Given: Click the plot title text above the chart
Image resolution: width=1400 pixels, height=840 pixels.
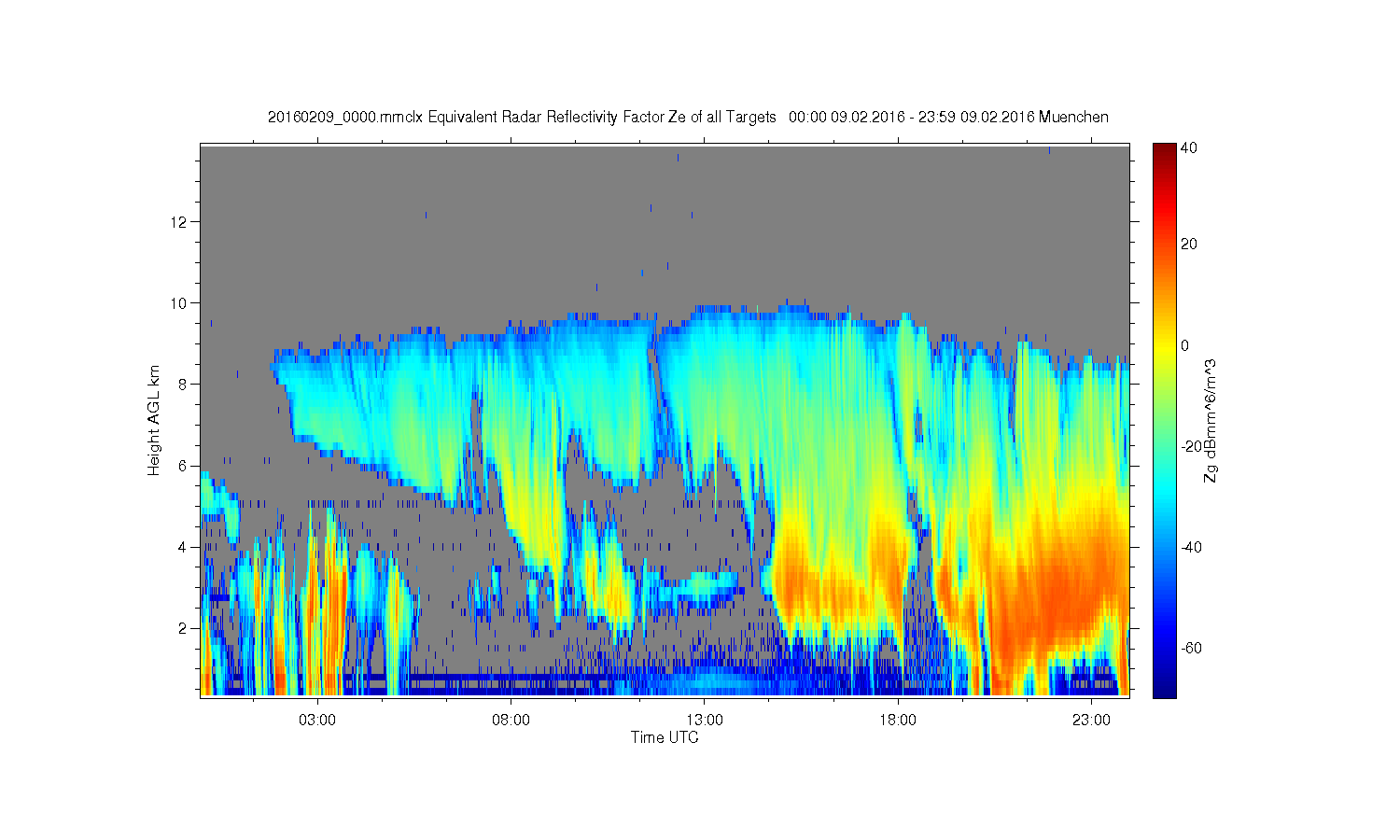Looking at the screenshot, I should [x=688, y=118].
